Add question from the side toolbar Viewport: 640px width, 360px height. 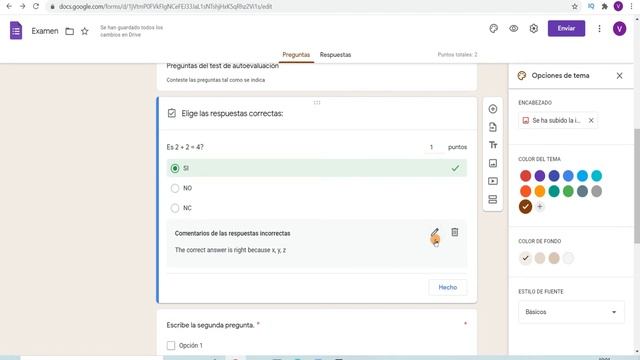click(493, 109)
